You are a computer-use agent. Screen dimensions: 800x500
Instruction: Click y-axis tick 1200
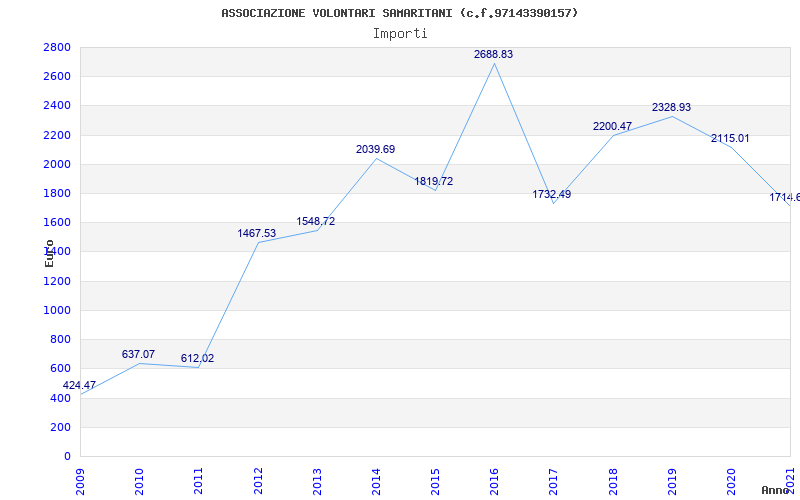[x=57, y=281]
